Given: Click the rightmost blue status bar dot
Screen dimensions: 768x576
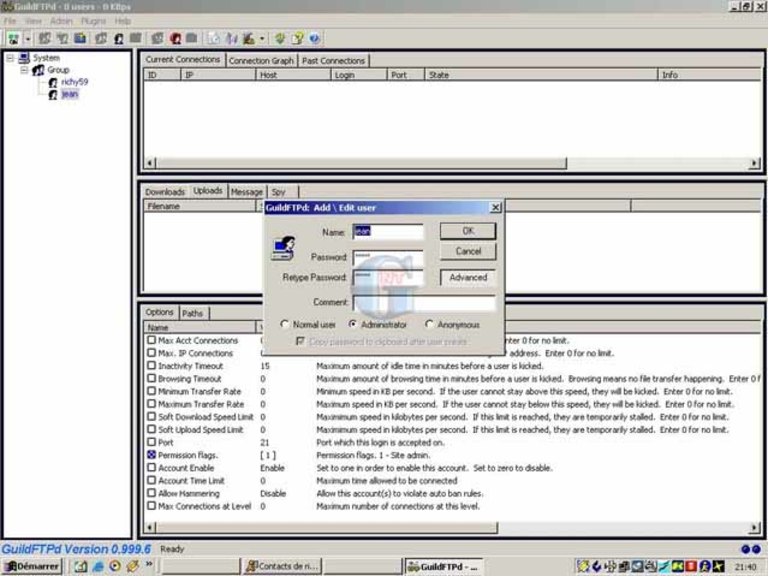Looking at the screenshot, I should [756, 549].
